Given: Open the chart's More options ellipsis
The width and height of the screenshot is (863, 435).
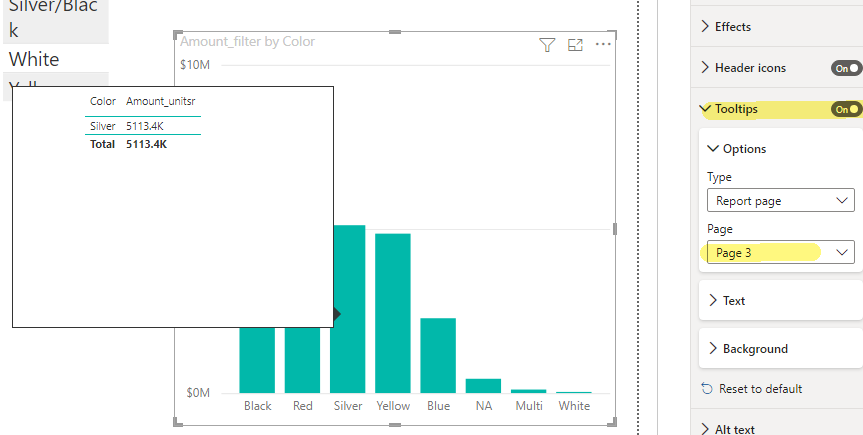Looking at the screenshot, I should (x=603, y=44).
